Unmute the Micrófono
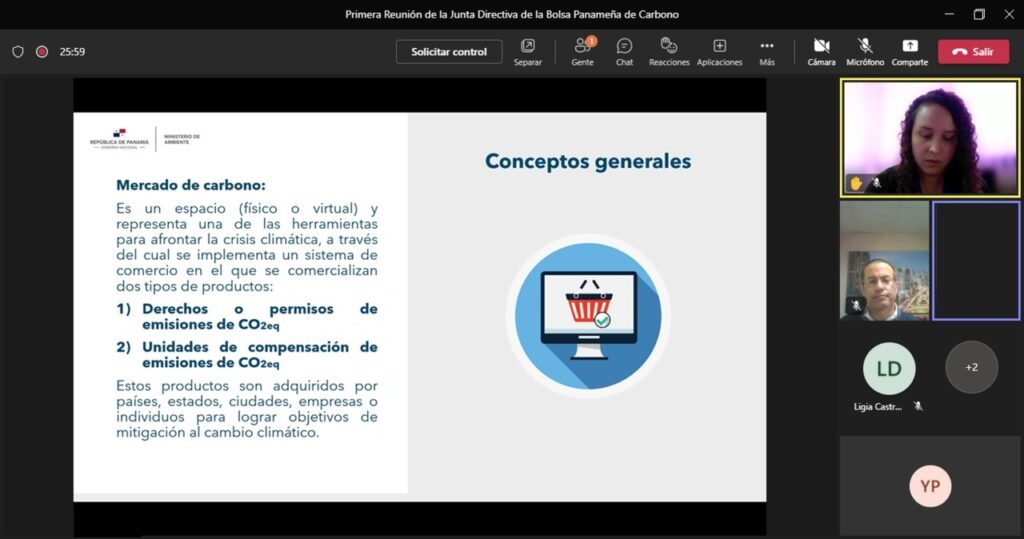The width and height of the screenshot is (1024, 539). [865, 52]
